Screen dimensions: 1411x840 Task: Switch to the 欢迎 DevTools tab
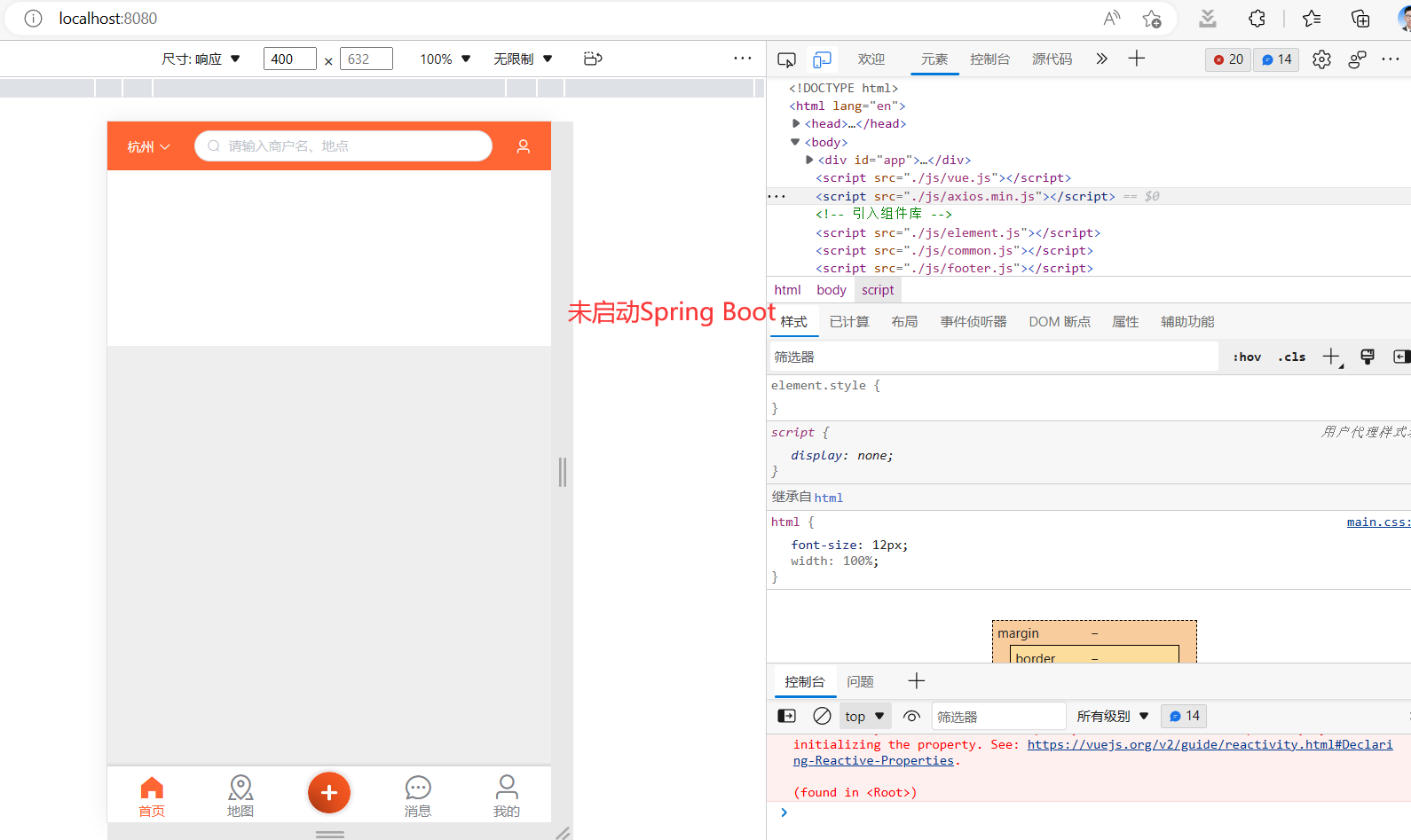point(871,59)
